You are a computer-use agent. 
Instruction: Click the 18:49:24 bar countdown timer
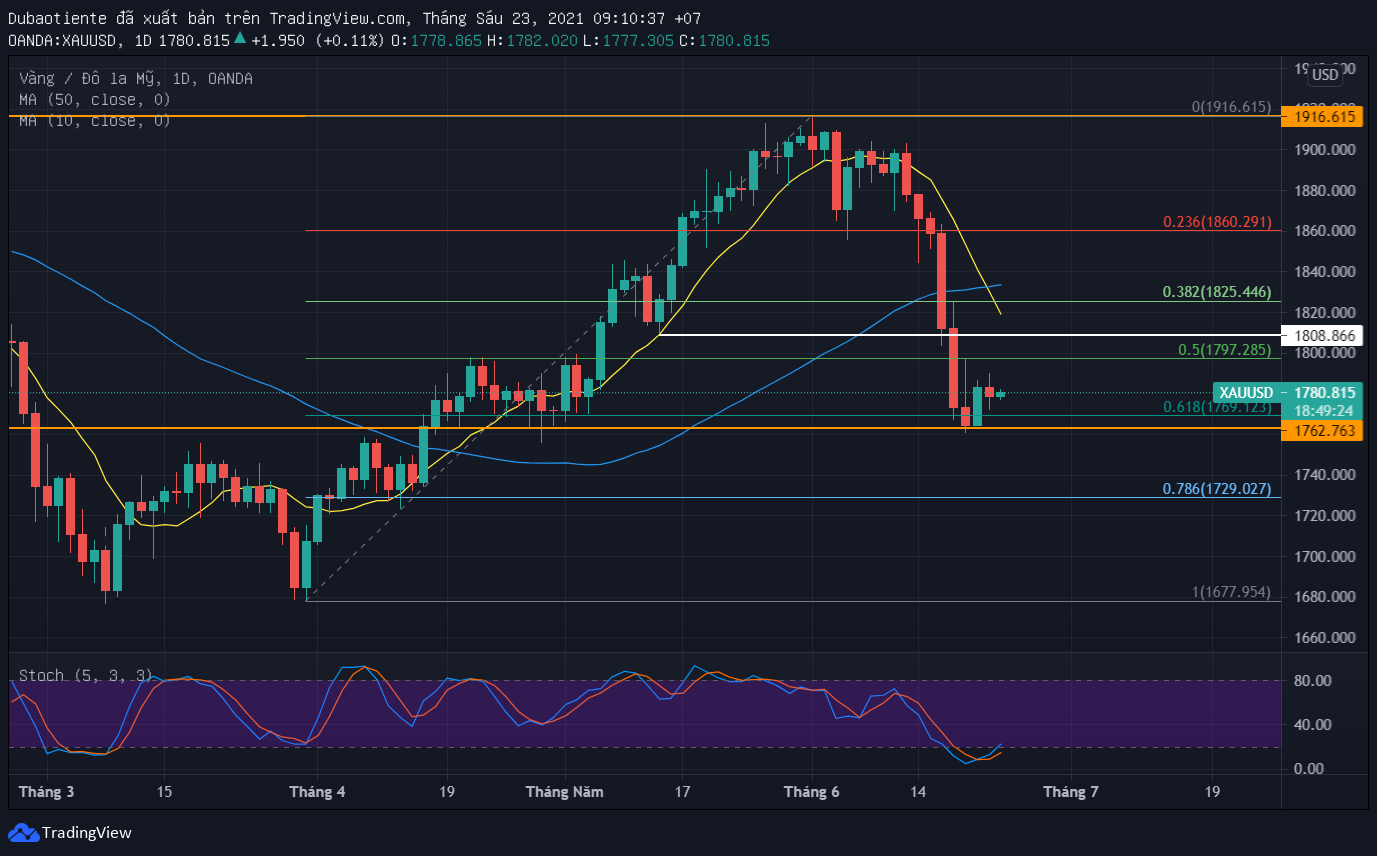pyautogui.click(x=1324, y=411)
